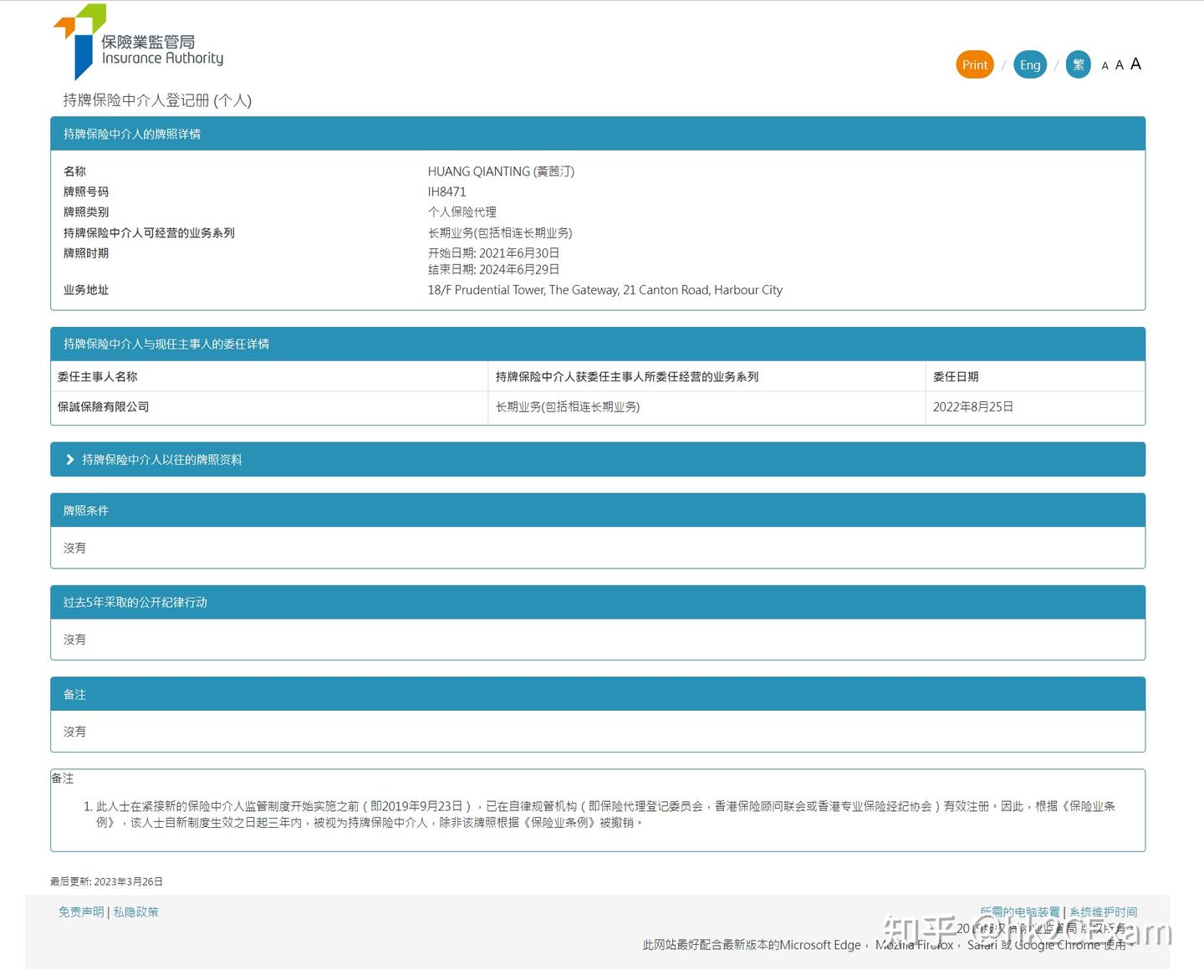
Task: Click the page title 持牌保险中介人登记册 (个人)
Action: (x=157, y=100)
